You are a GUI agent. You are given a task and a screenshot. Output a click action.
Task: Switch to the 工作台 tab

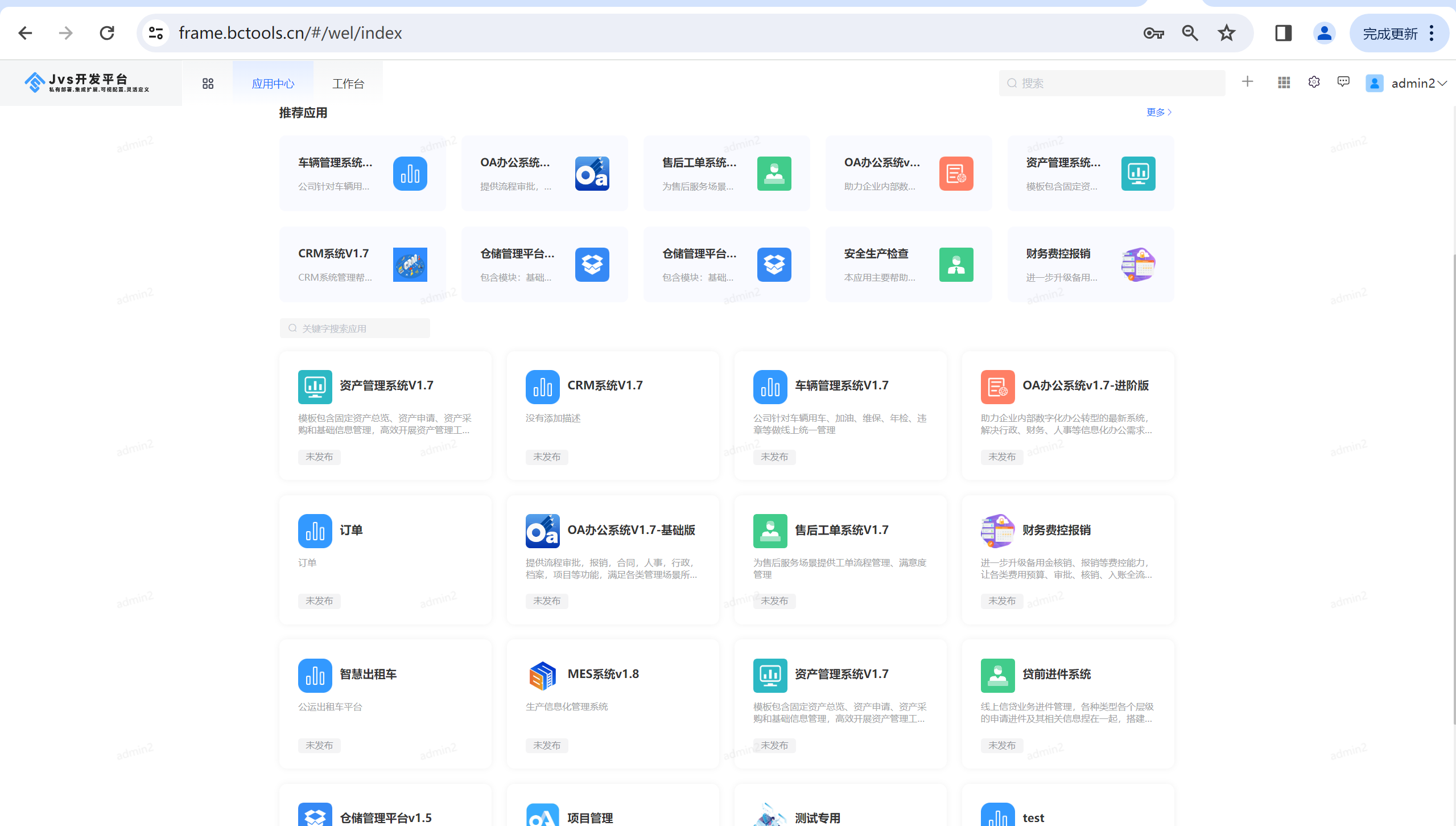coord(348,84)
